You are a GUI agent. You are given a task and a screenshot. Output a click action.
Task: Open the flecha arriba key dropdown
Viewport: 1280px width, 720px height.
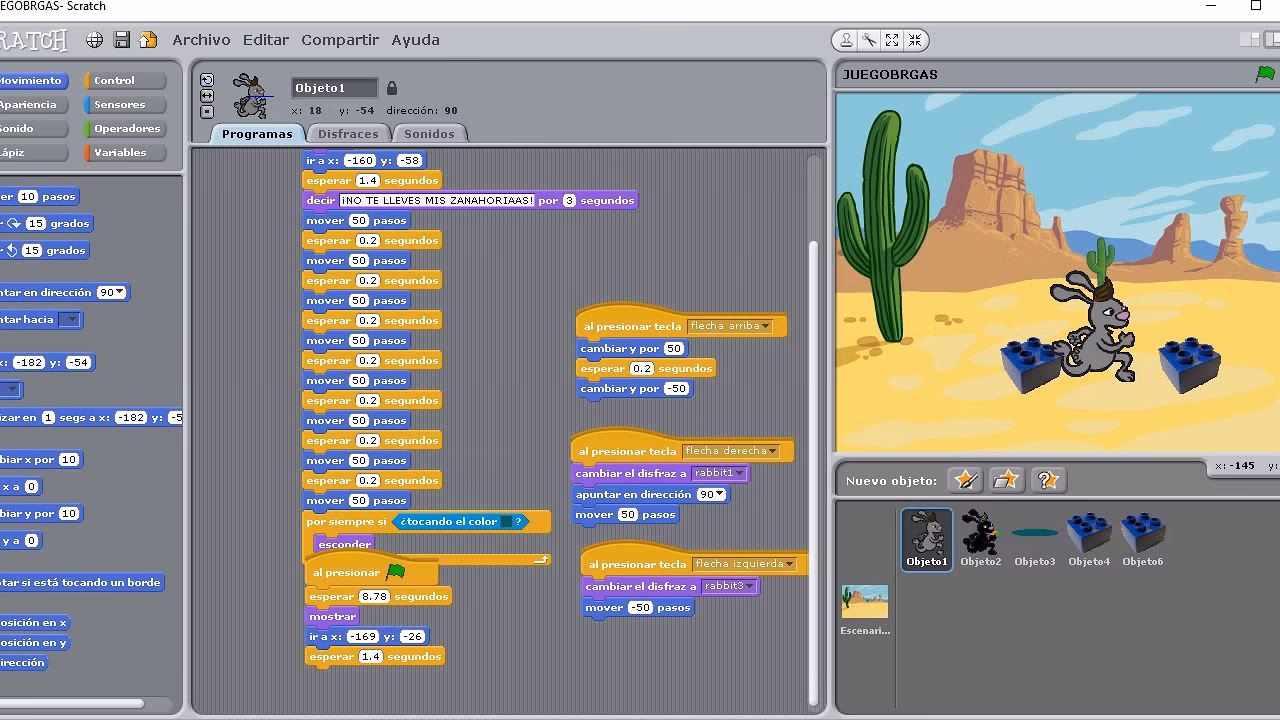(730, 326)
